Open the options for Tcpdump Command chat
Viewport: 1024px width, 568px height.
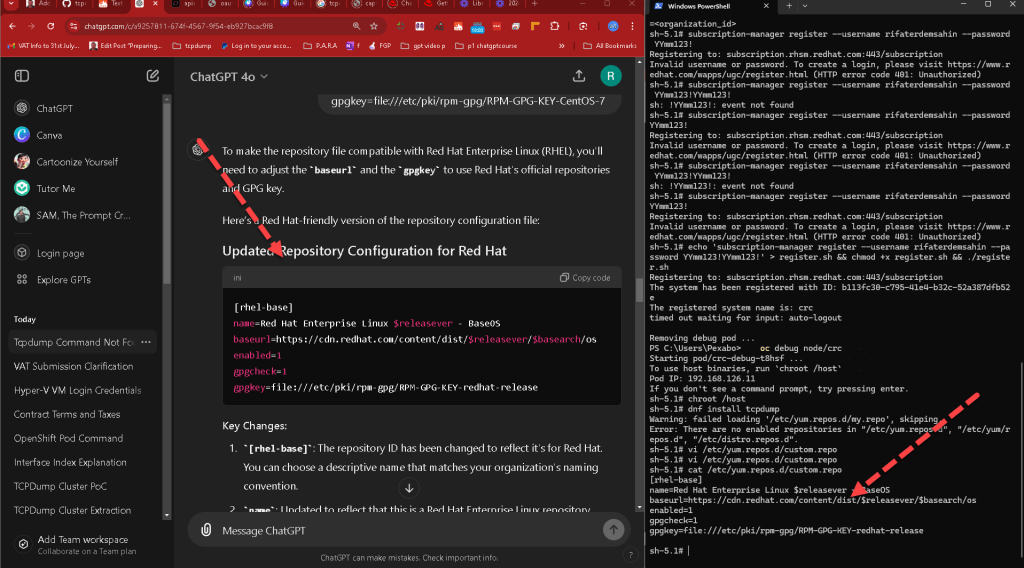point(146,342)
